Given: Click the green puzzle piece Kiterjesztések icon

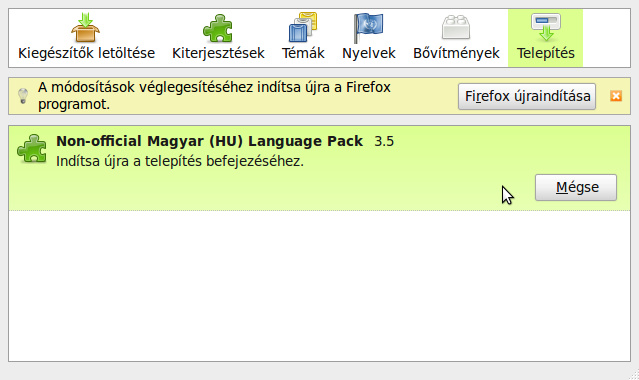Looking at the screenshot, I should point(218,28).
